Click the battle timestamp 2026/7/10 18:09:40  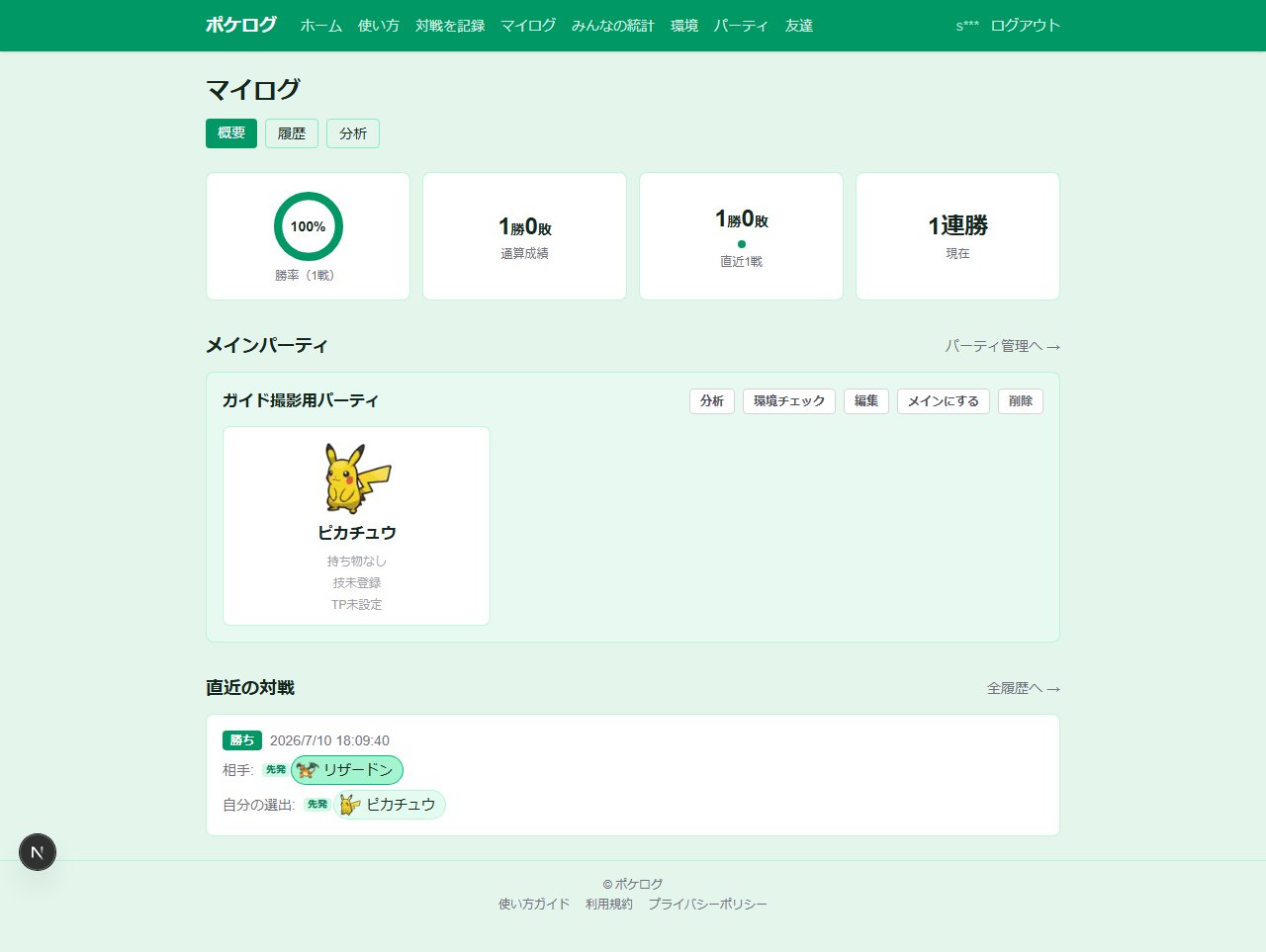tap(329, 740)
